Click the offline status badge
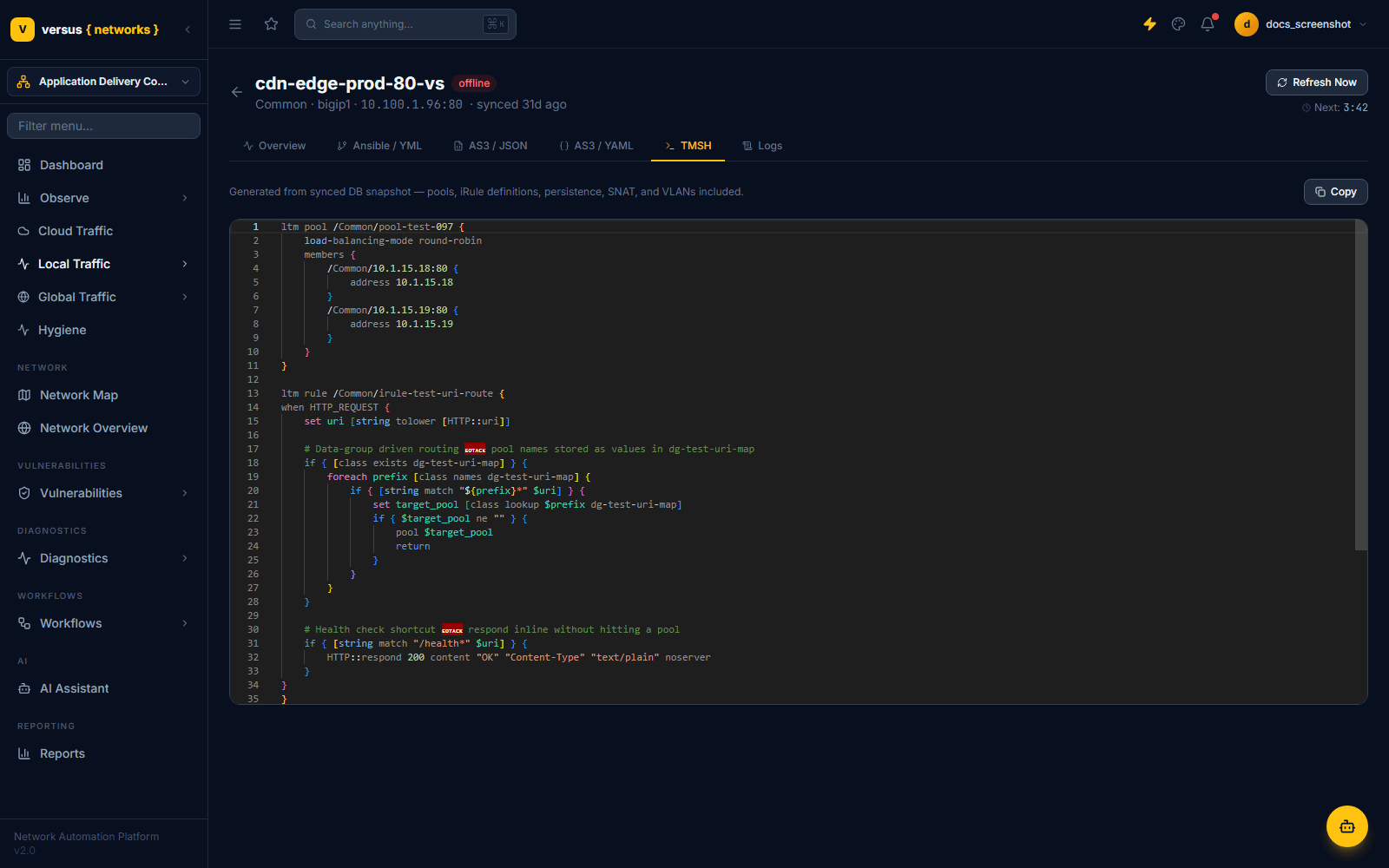 474,83
